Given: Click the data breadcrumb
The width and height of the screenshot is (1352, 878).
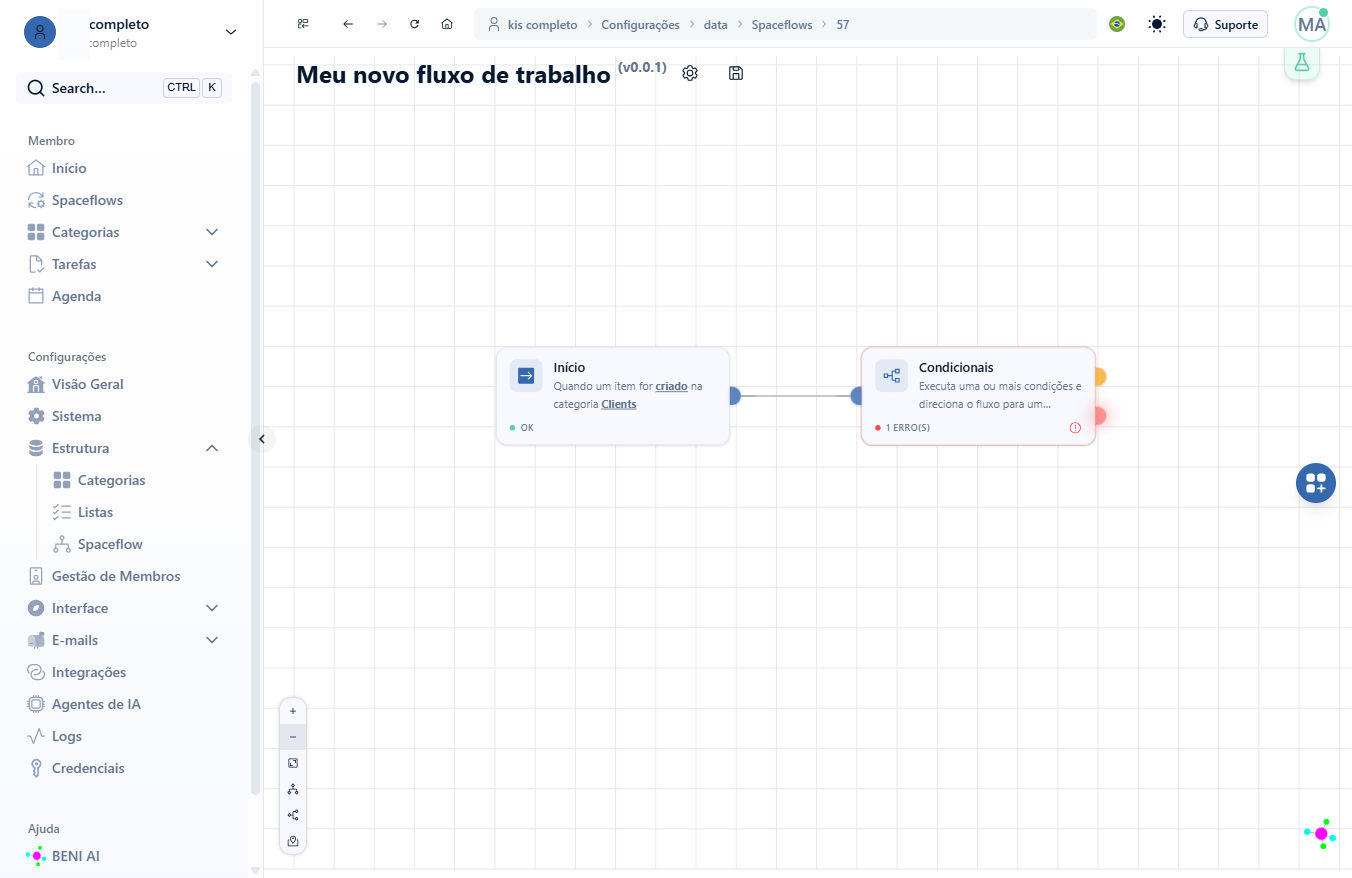Looking at the screenshot, I should click(x=715, y=24).
